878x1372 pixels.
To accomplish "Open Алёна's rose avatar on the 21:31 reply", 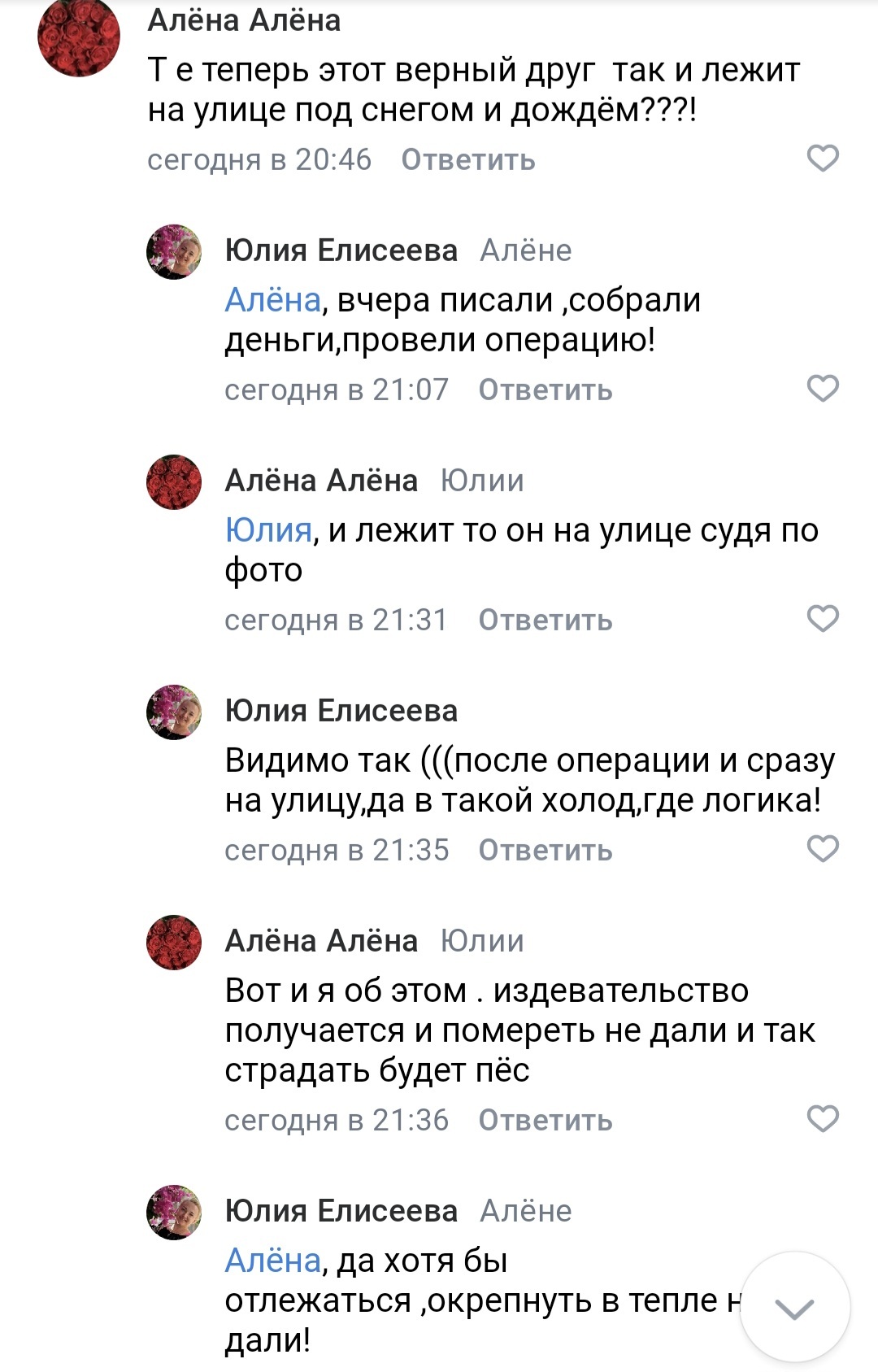I will pos(174,482).
